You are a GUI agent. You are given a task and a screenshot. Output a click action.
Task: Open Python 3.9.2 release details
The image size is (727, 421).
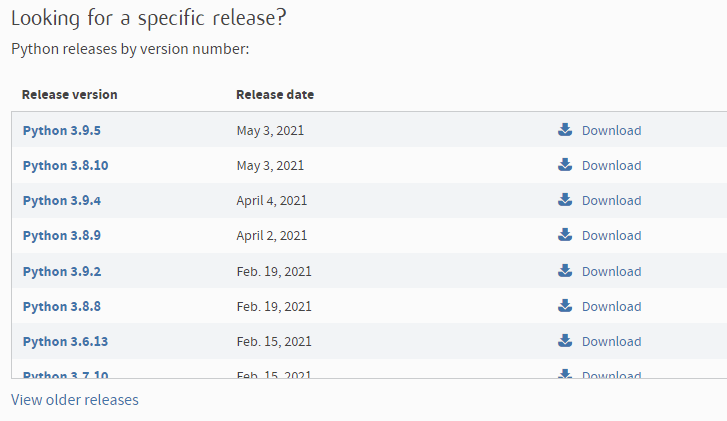[x=61, y=271]
